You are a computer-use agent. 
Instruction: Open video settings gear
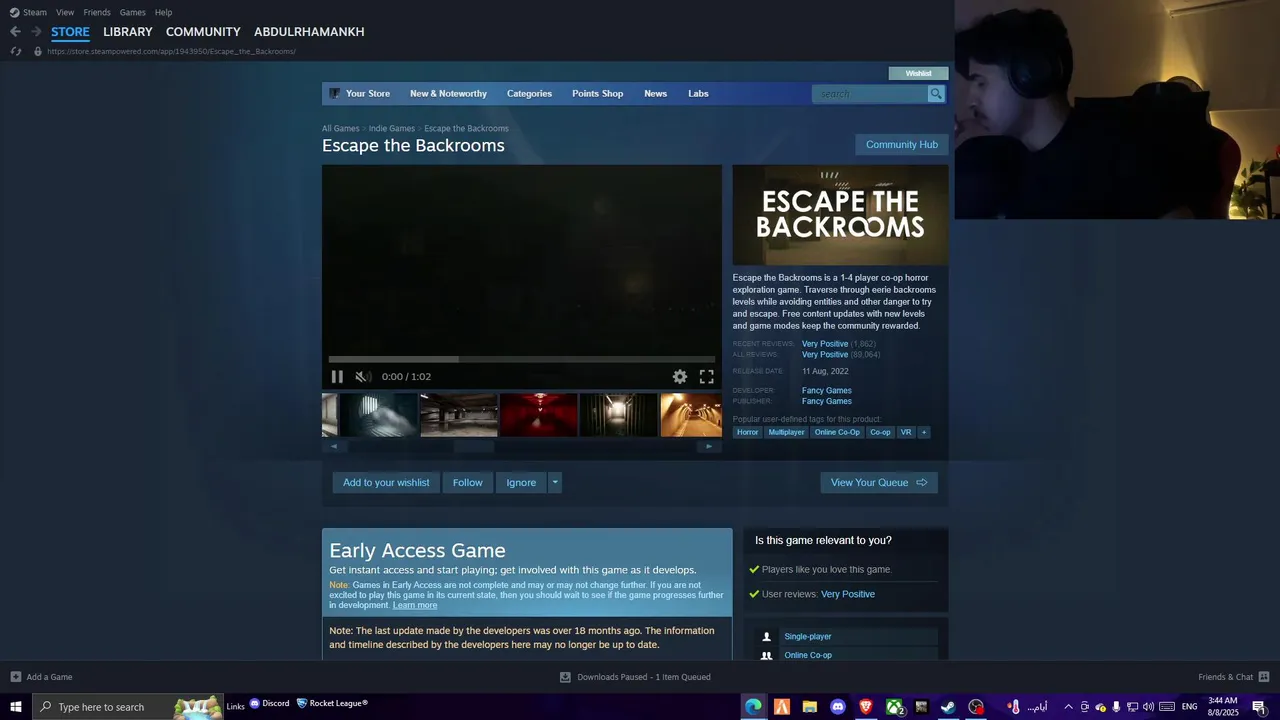tap(680, 377)
